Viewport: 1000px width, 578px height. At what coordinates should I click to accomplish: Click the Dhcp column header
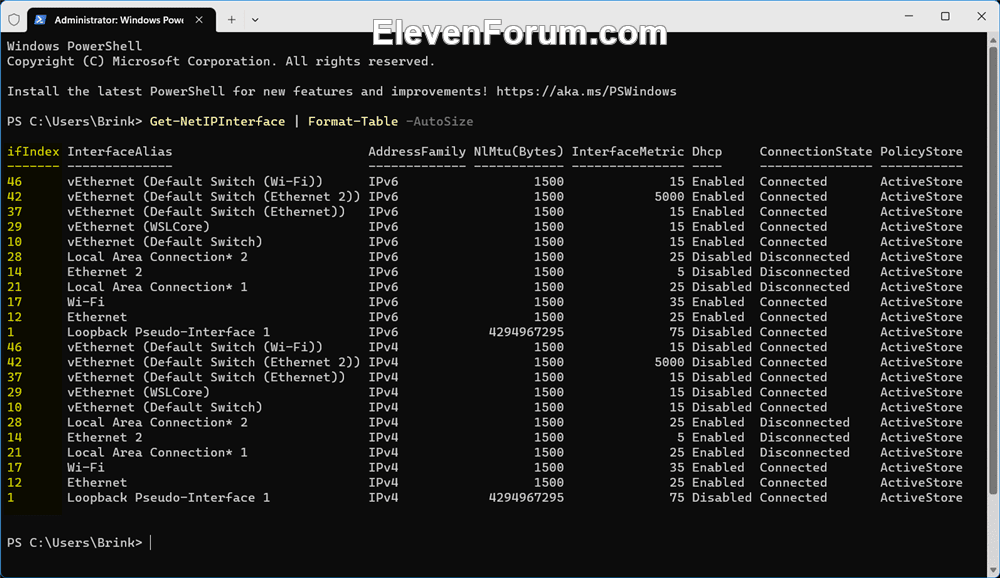[707, 151]
